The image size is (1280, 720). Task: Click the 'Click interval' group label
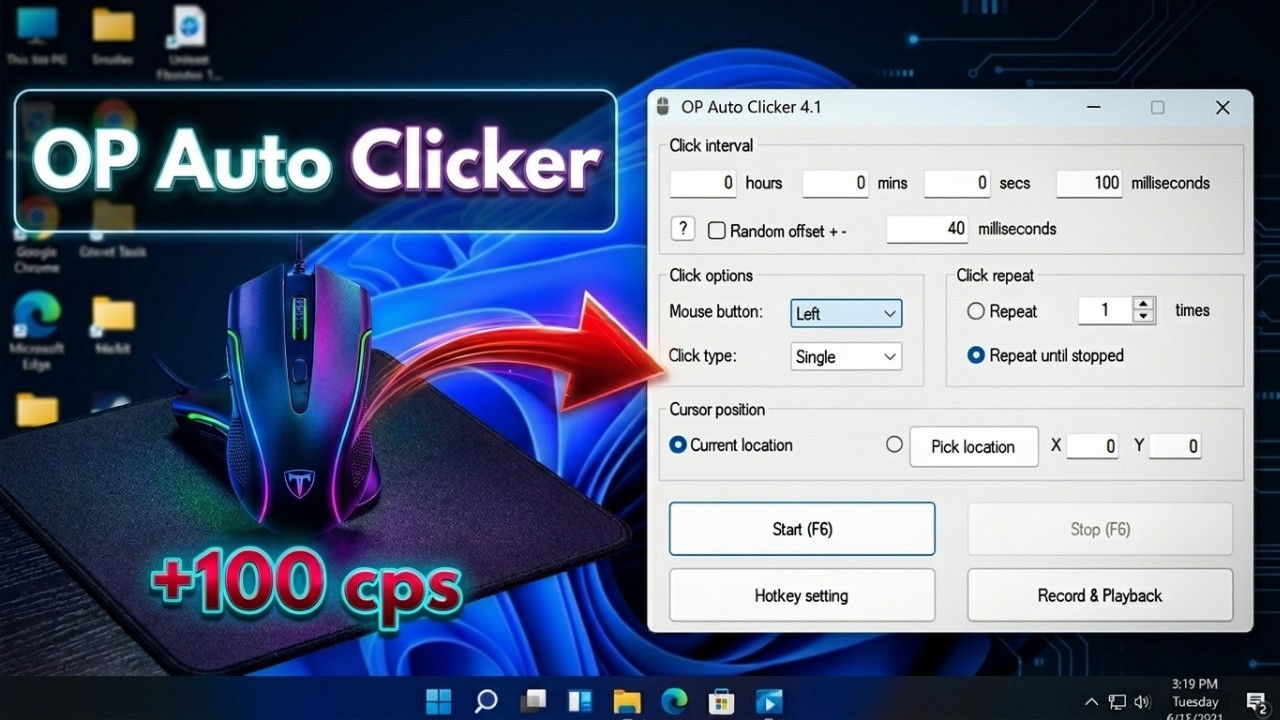point(711,145)
